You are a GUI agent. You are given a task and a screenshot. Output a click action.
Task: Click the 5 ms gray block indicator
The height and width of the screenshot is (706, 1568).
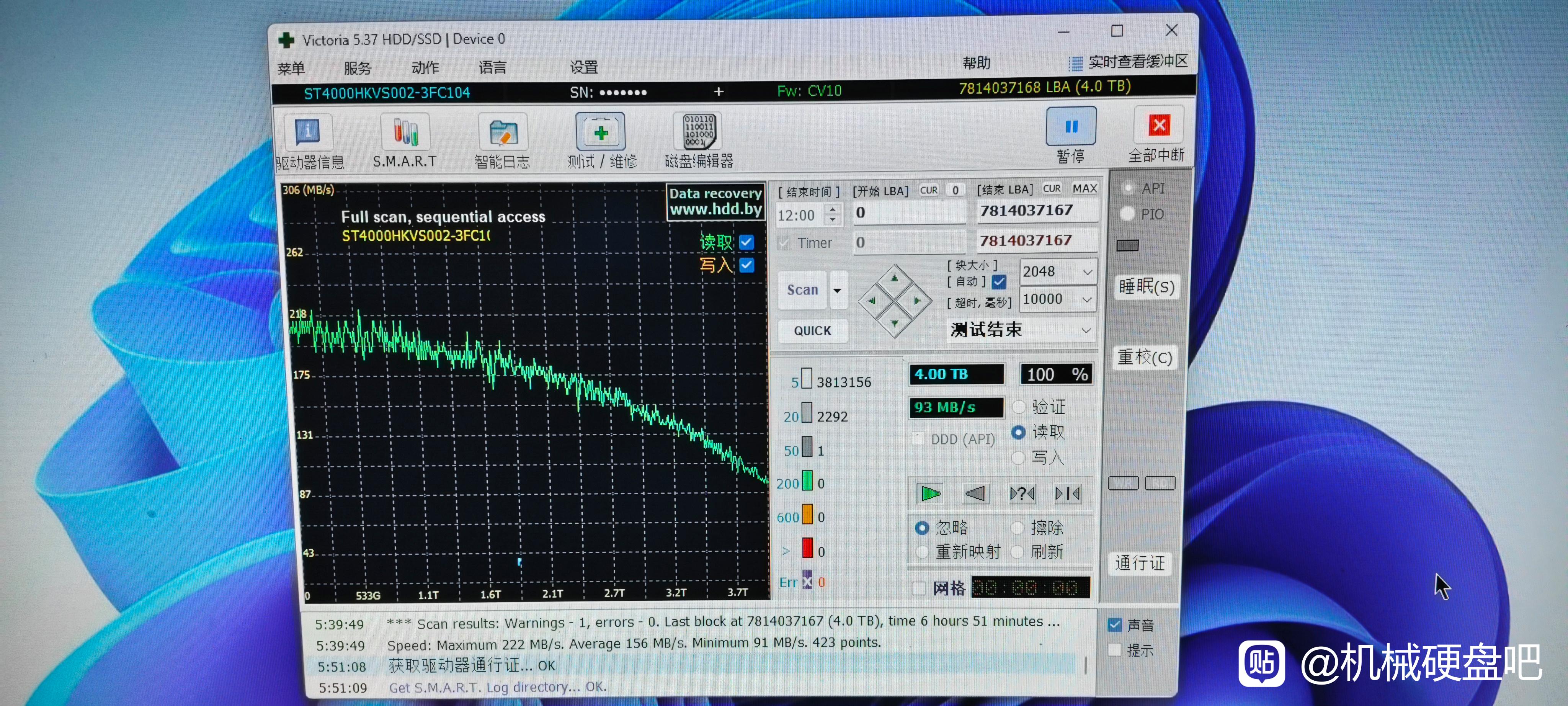(x=807, y=378)
